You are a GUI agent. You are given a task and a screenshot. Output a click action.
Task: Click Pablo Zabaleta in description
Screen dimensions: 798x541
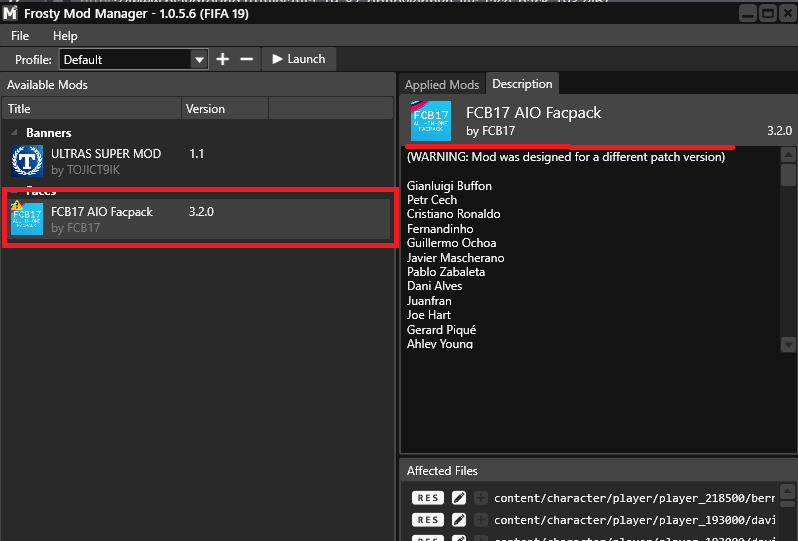pos(446,272)
